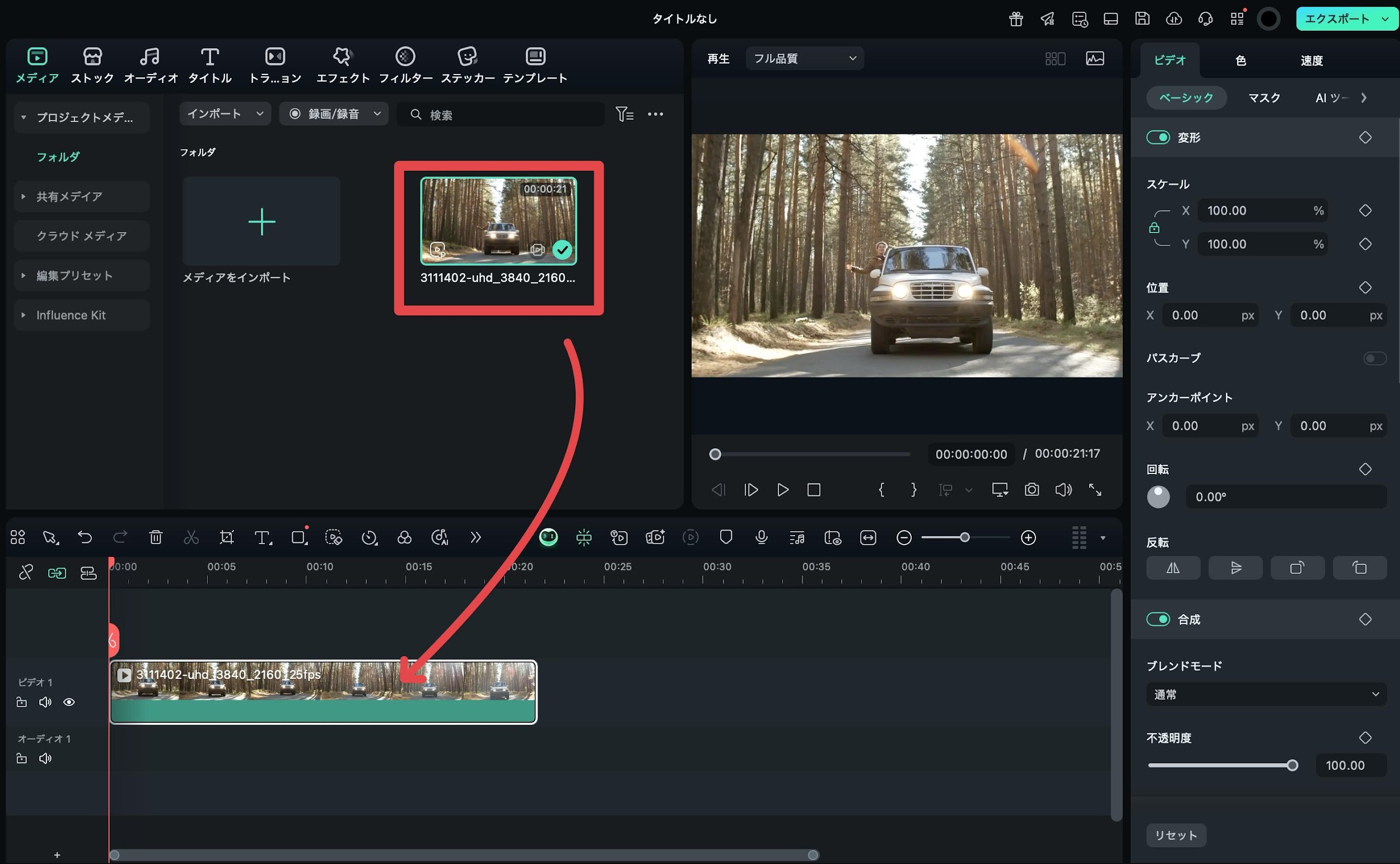
Task: Expand the Influence Kit section
Action: [x=24, y=315]
